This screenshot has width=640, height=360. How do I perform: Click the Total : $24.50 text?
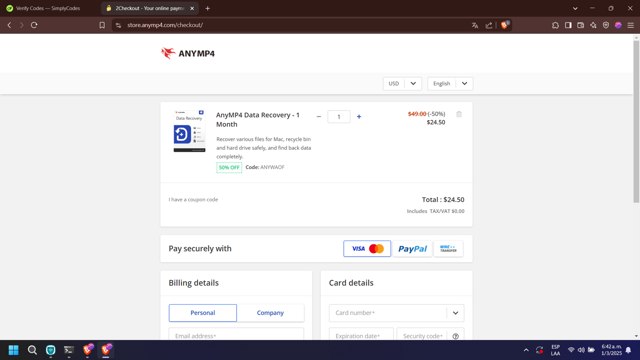(x=443, y=200)
